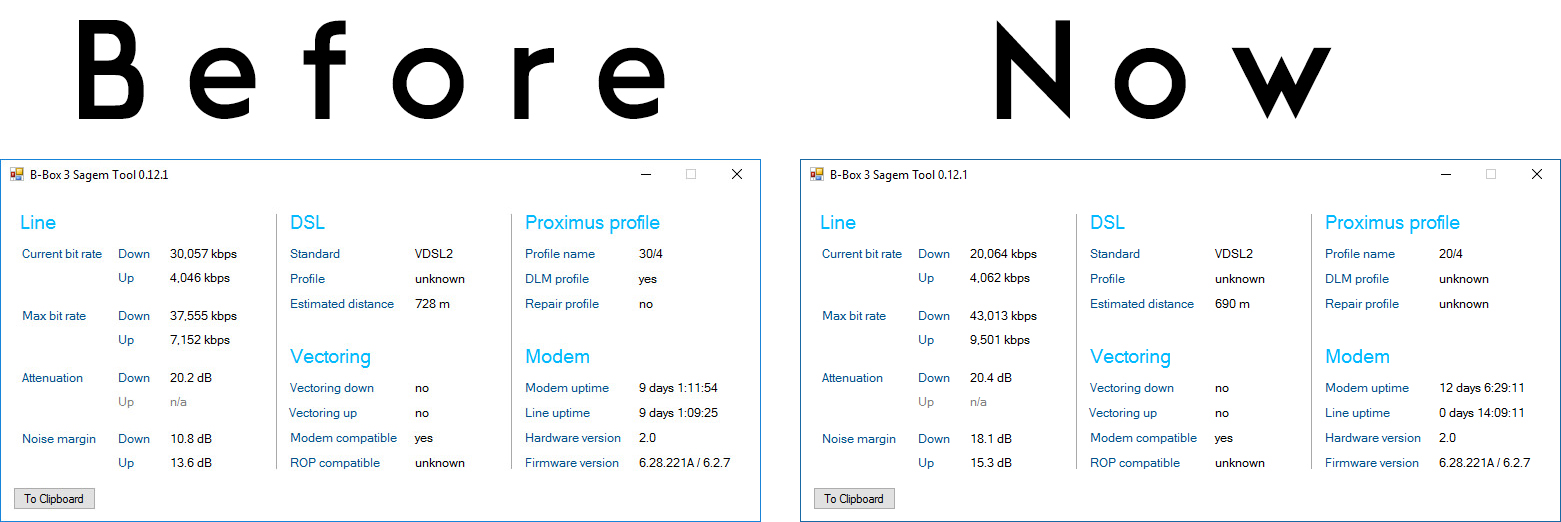Click the maximize box in the Before window

pos(691,174)
